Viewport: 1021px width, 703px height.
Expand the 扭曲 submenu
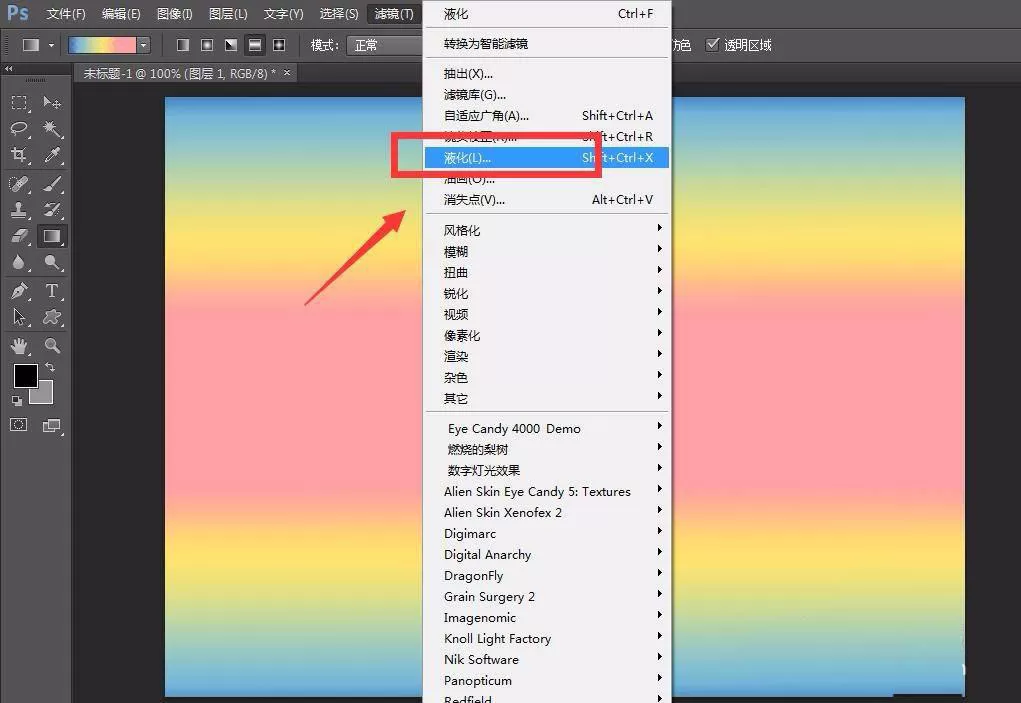click(x=547, y=272)
